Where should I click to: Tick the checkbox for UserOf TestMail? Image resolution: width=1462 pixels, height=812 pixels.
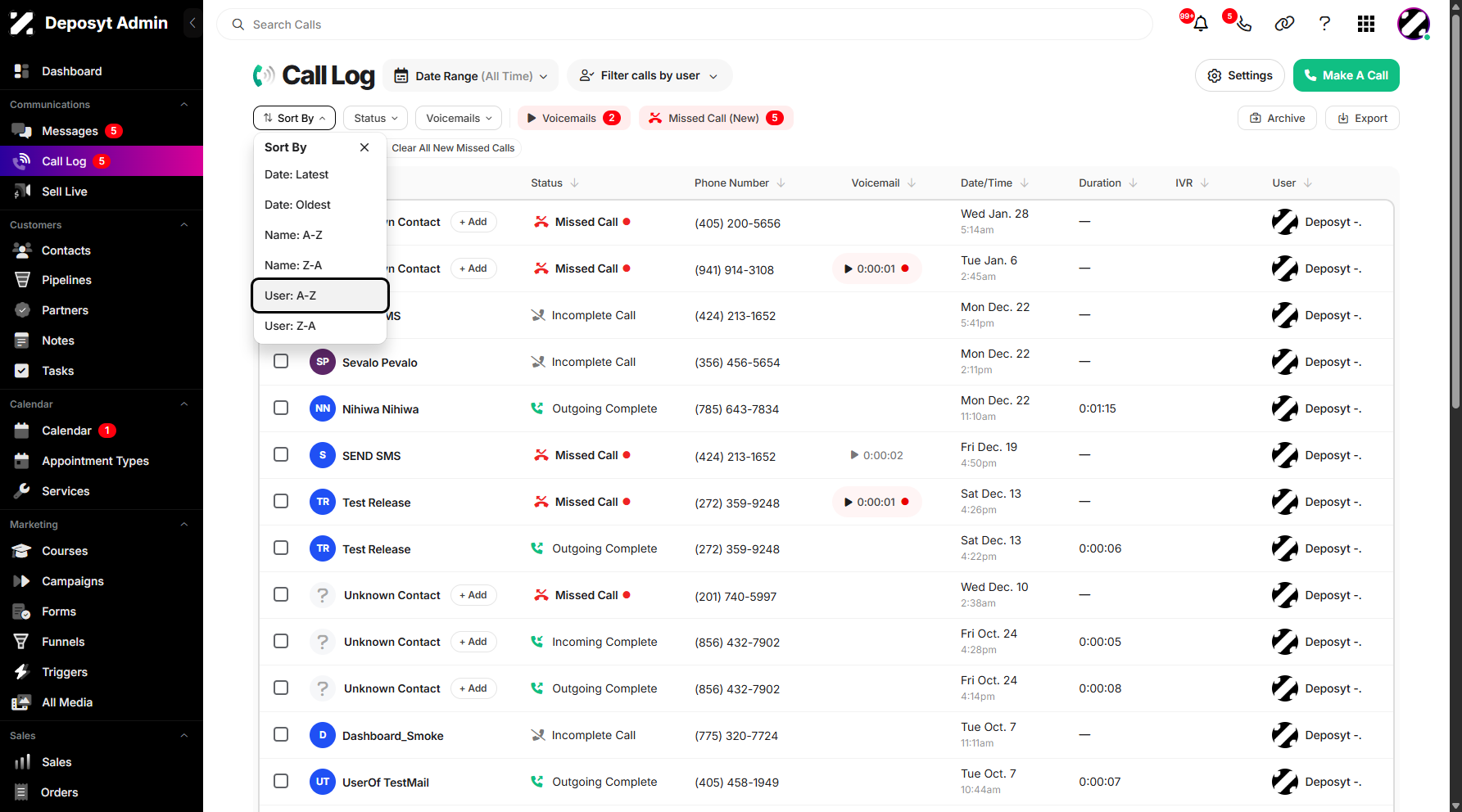click(x=281, y=781)
